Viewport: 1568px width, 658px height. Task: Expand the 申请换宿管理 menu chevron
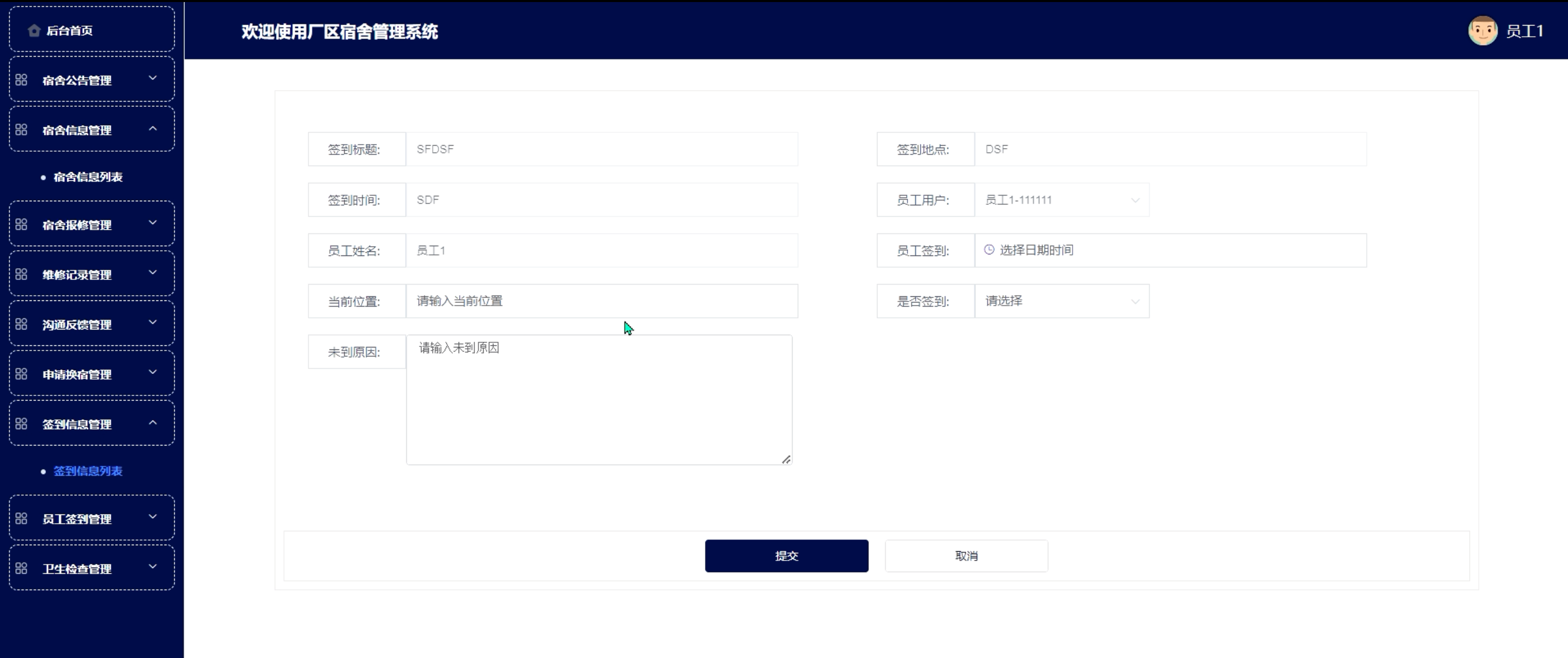click(x=153, y=372)
